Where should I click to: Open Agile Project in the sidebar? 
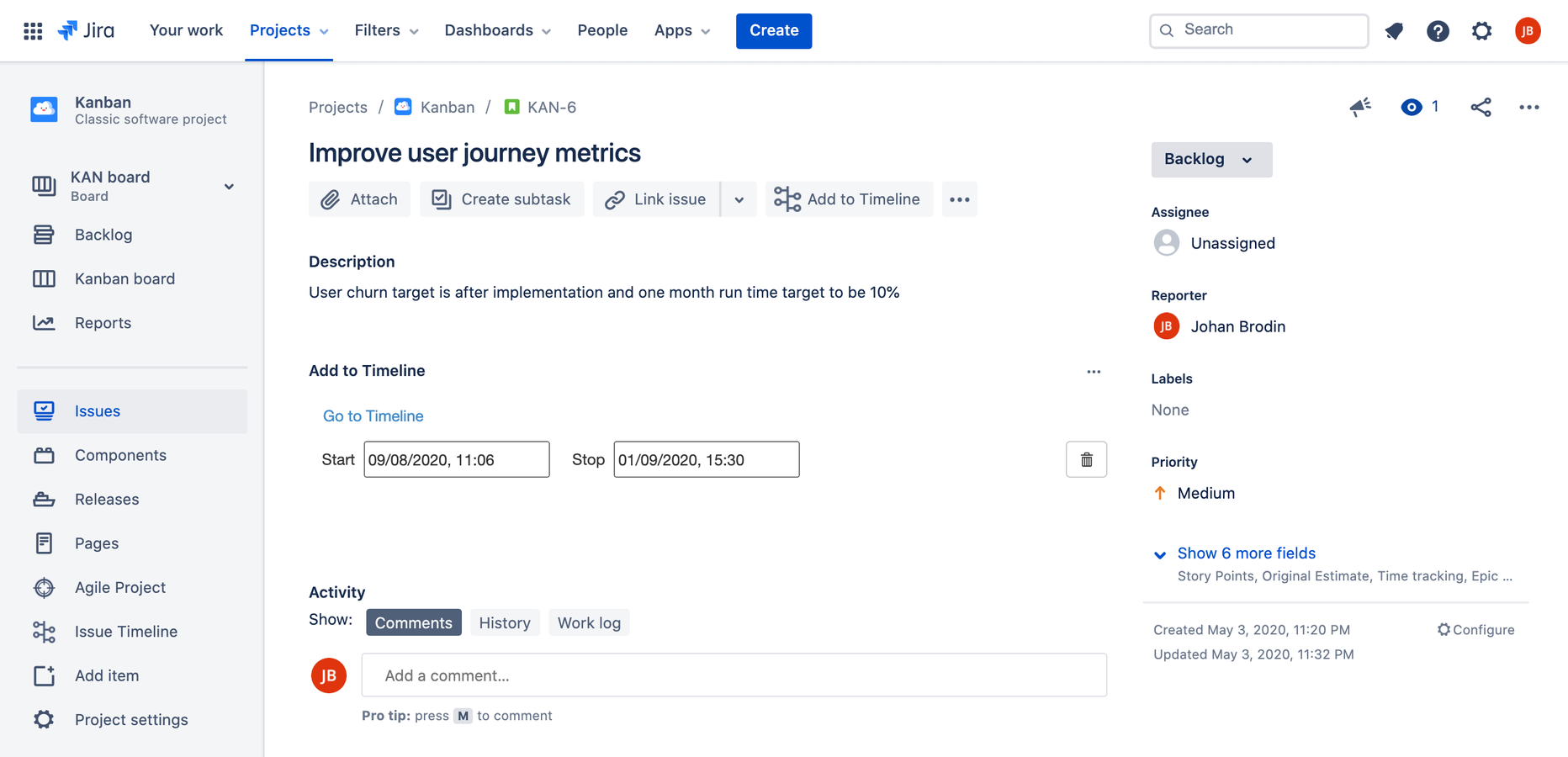tap(132, 587)
